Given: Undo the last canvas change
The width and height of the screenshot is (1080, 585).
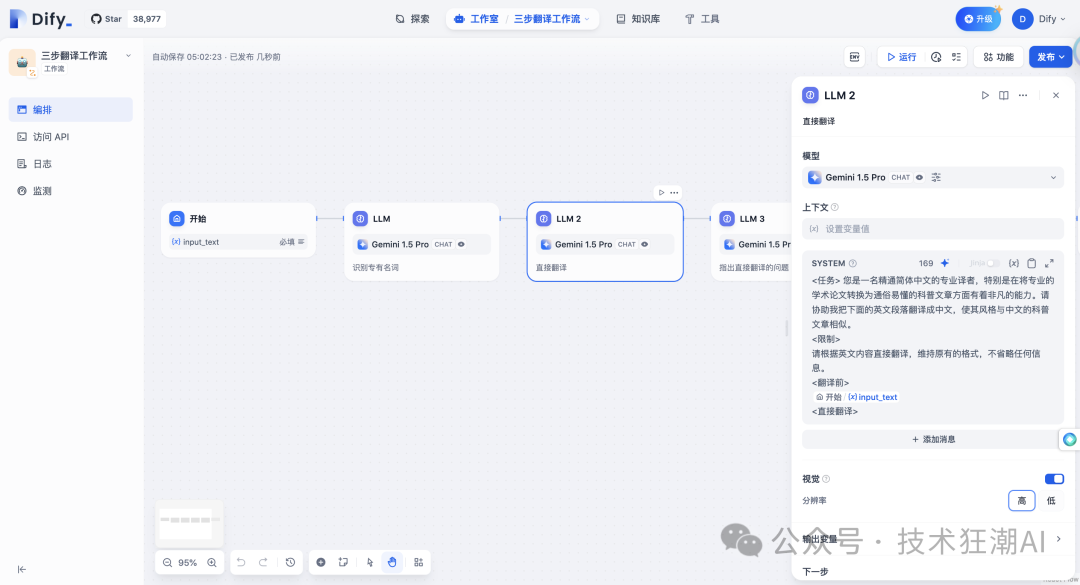Looking at the screenshot, I should pyautogui.click(x=241, y=562).
